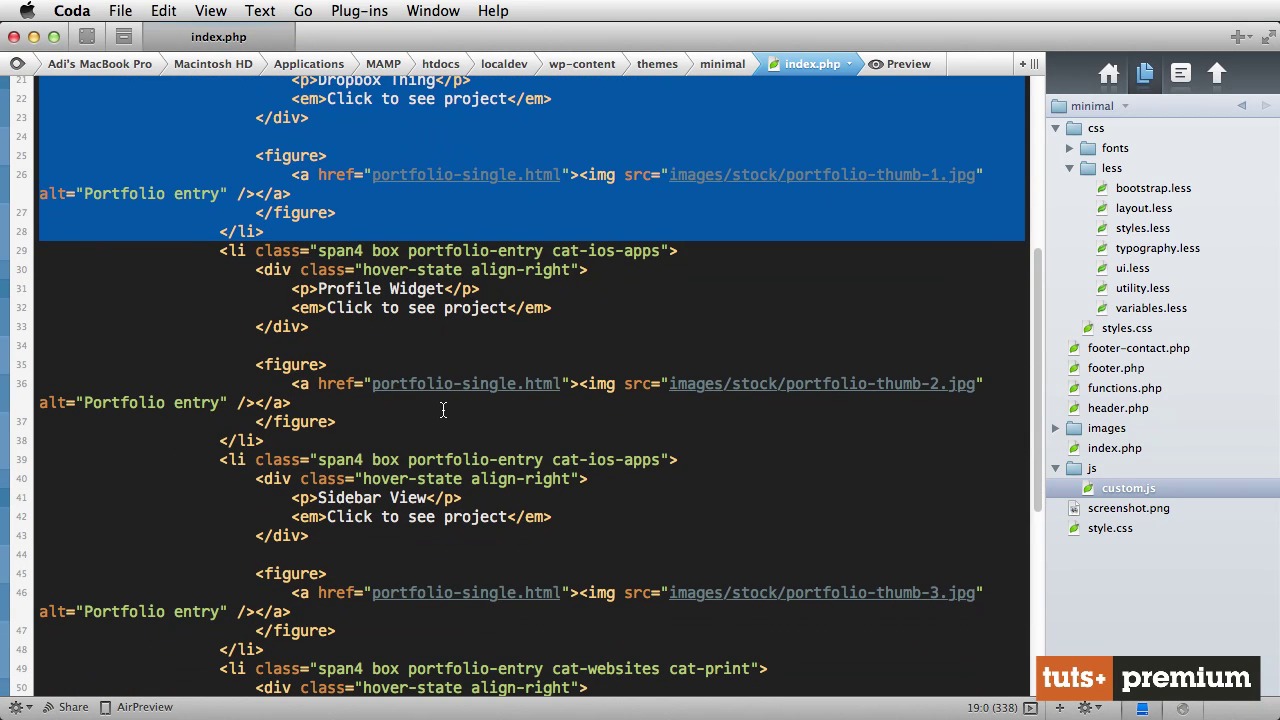The width and height of the screenshot is (1280, 720).
Task: Click the navigator icon beside line position
Action: 1030,708
